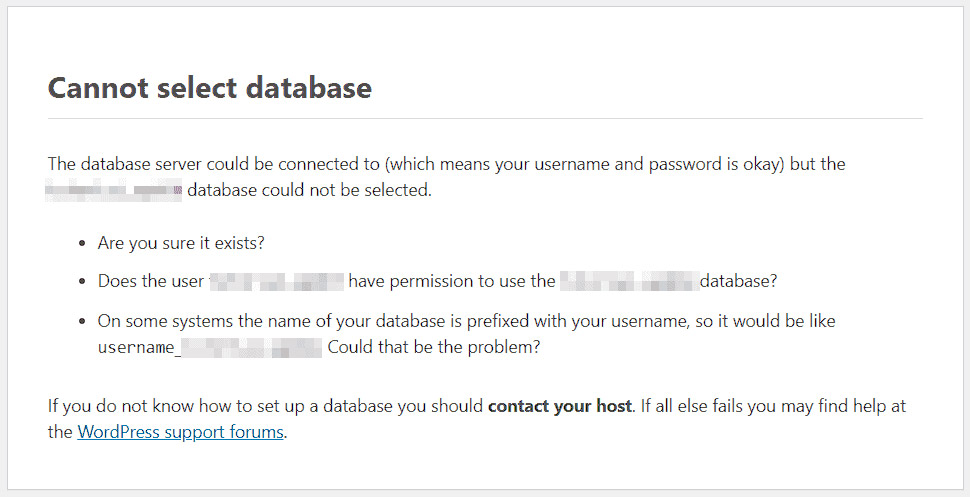Click the bold 'contact your host' text
Image resolution: width=970 pixels, height=497 pixels.
560,407
